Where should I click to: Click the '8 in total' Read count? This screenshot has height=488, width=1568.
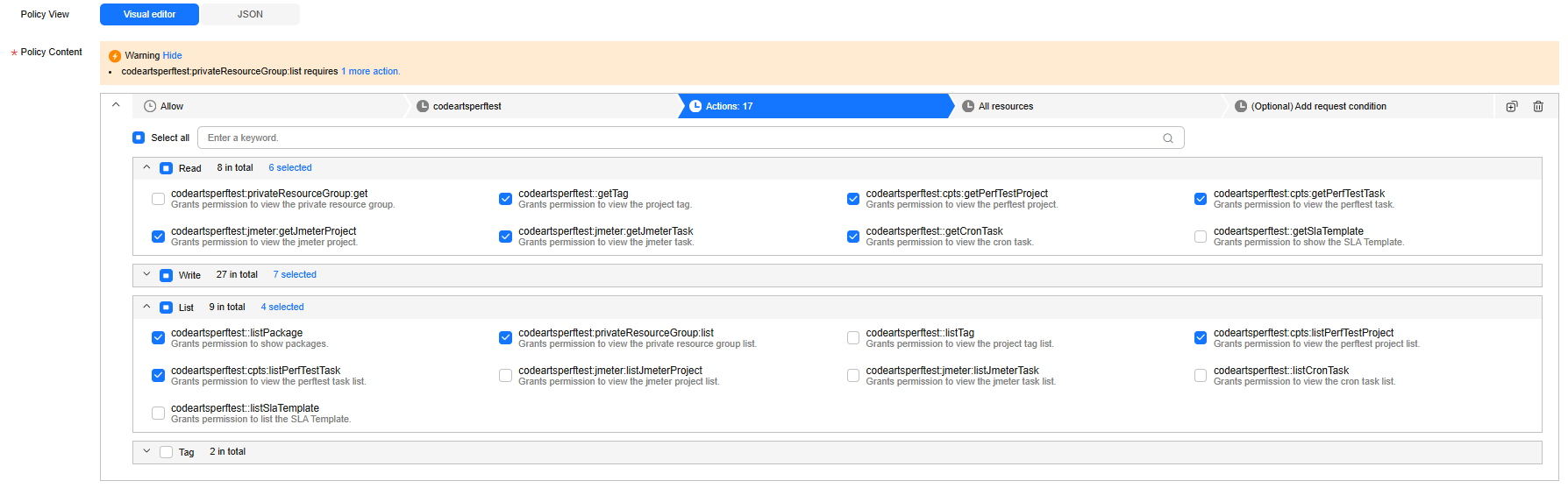[235, 167]
